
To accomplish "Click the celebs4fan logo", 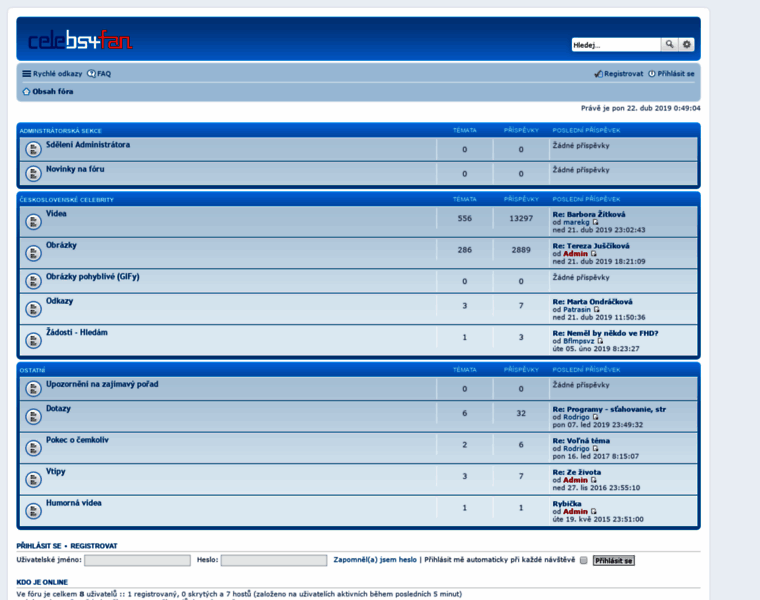I will click(80, 40).
